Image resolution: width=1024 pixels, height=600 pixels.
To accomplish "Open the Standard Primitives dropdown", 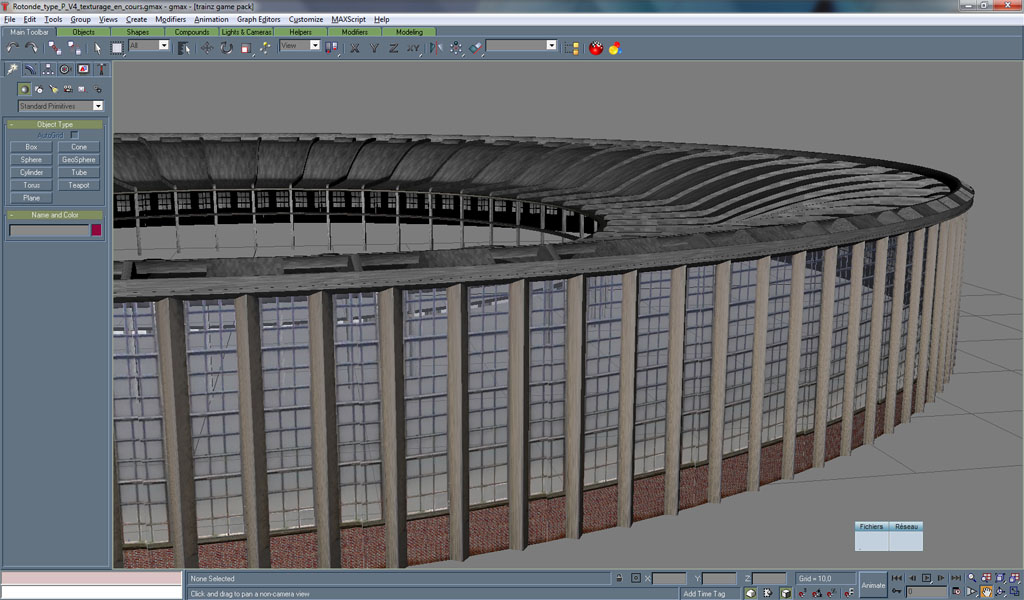I will click(x=60, y=106).
